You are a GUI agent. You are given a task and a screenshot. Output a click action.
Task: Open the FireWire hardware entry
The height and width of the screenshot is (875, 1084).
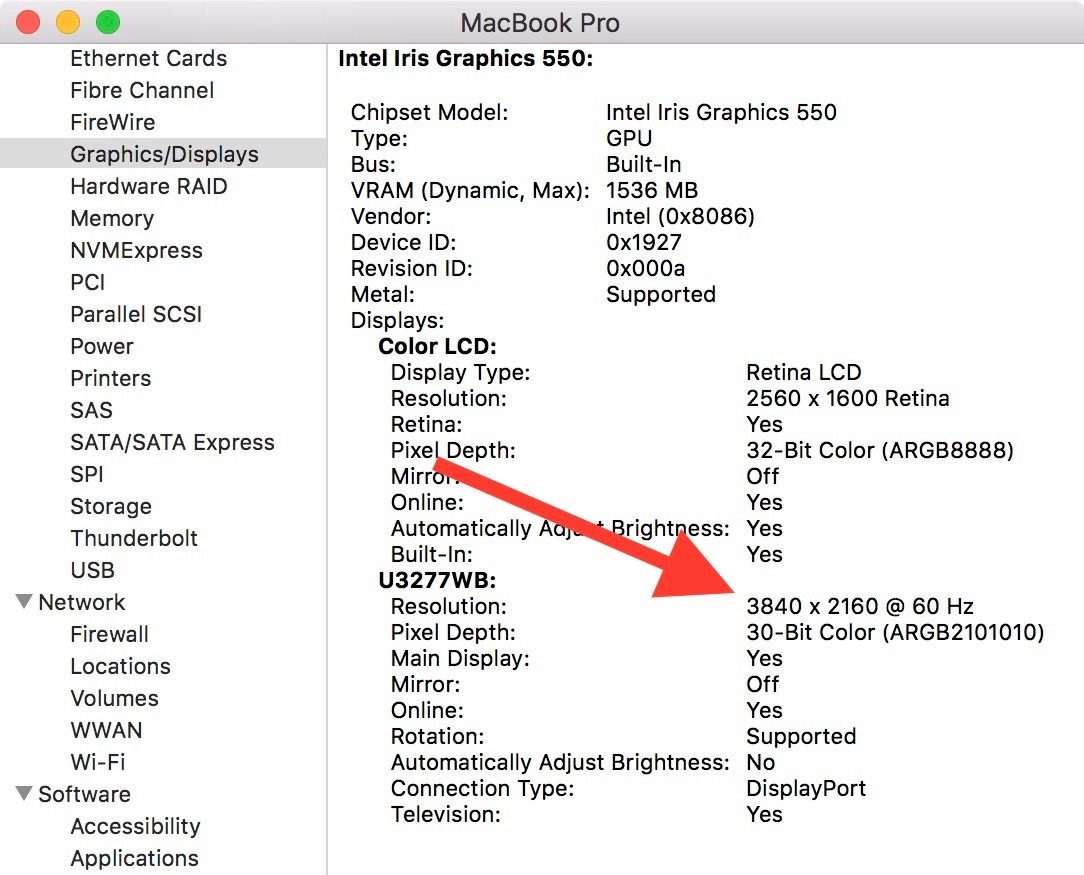113,122
